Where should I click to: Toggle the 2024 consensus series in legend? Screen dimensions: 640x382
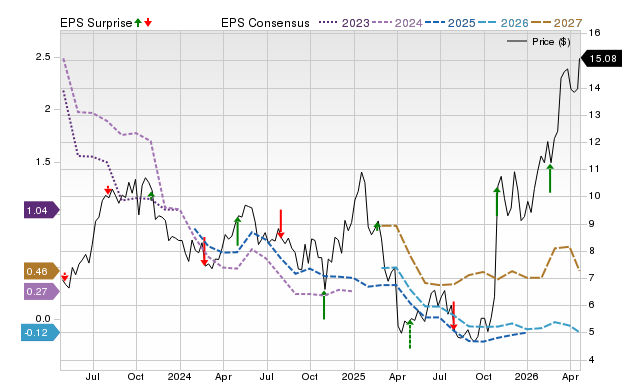coord(397,23)
